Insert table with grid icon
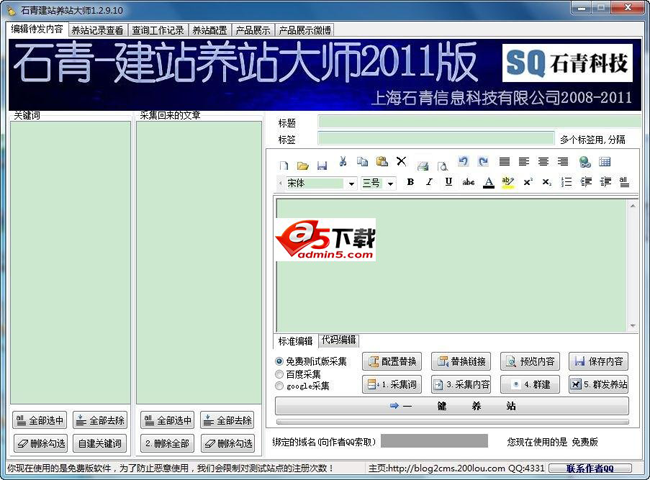The image size is (650, 480). 605,162
